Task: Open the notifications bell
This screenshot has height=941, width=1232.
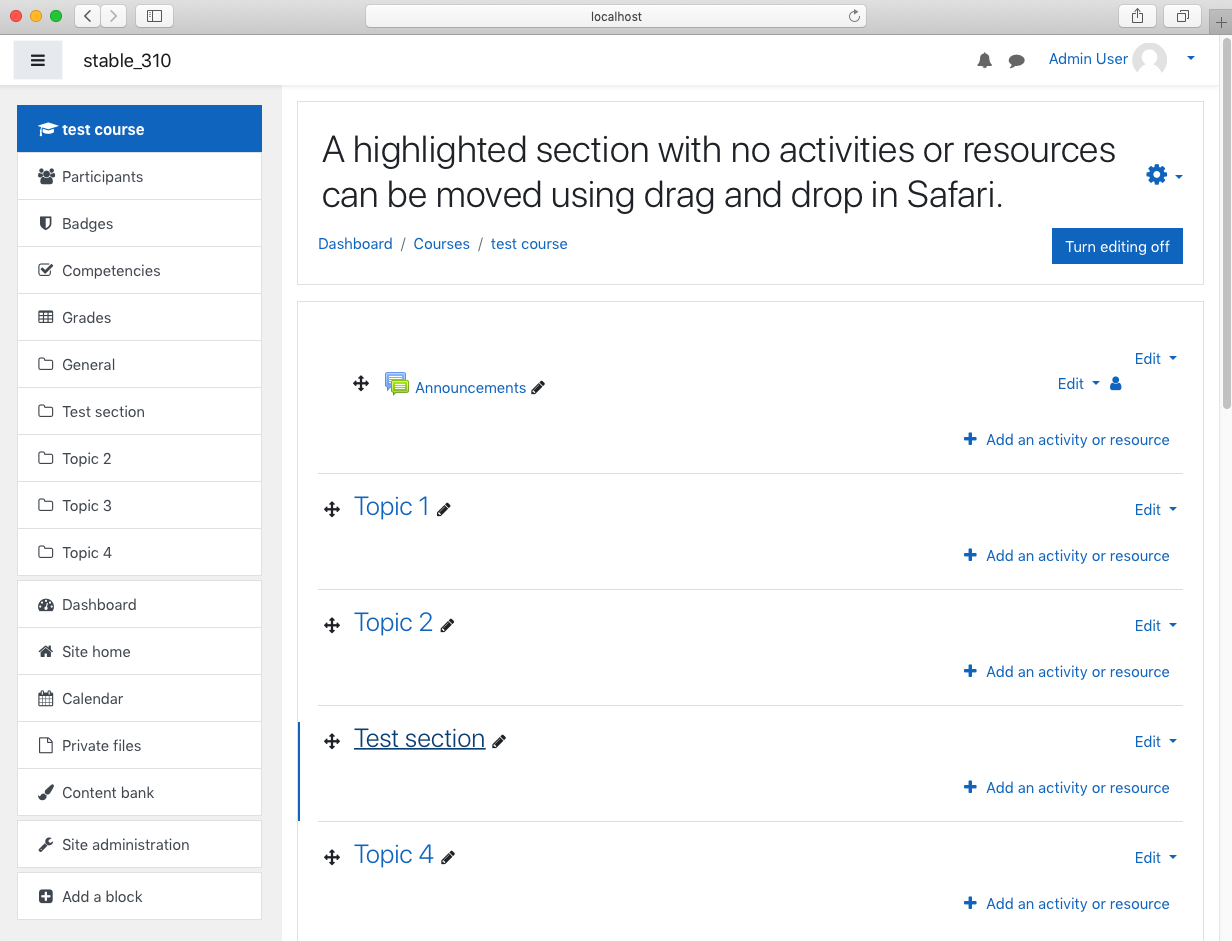Action: point(985,61)
